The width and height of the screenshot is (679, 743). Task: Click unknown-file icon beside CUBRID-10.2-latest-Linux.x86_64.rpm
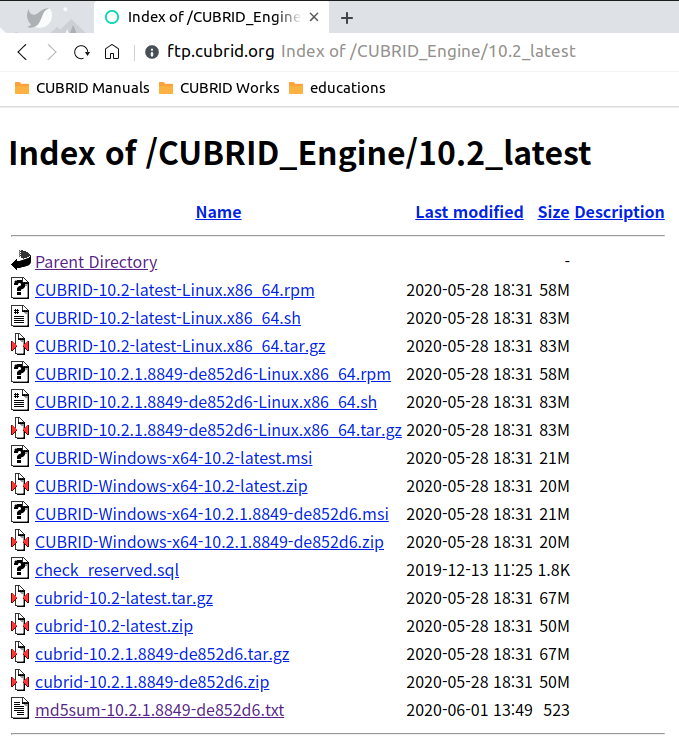(20, 288)
